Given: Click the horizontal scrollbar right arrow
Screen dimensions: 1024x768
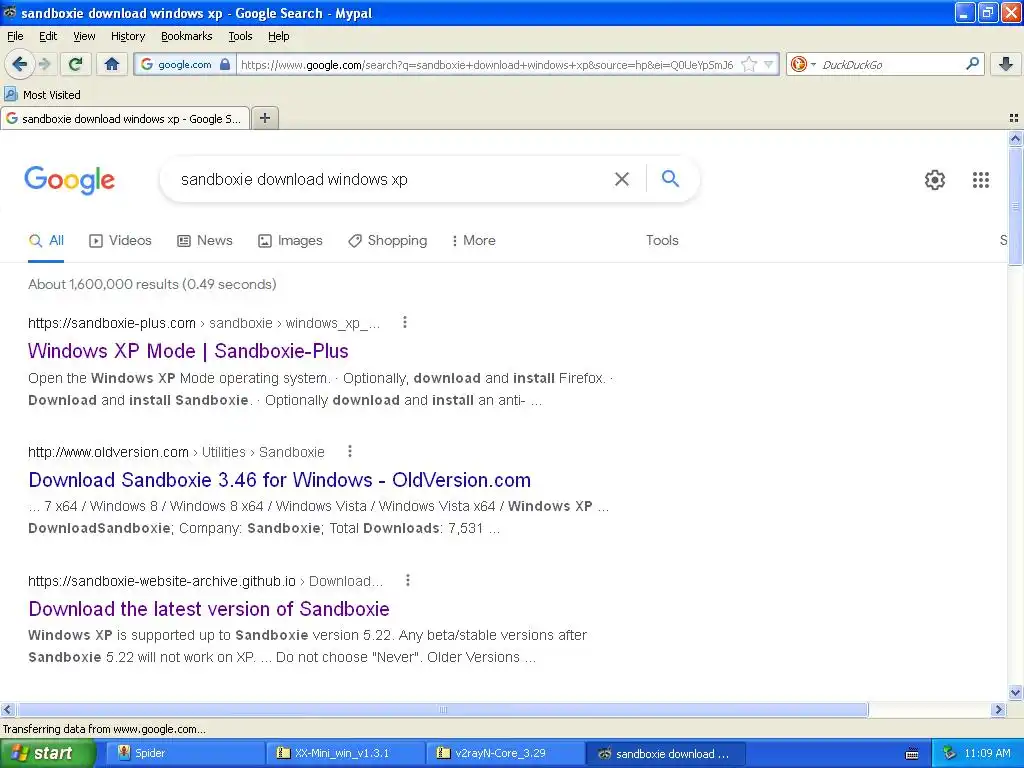Looking at the screenshot, I should click(x=998, y=709).
